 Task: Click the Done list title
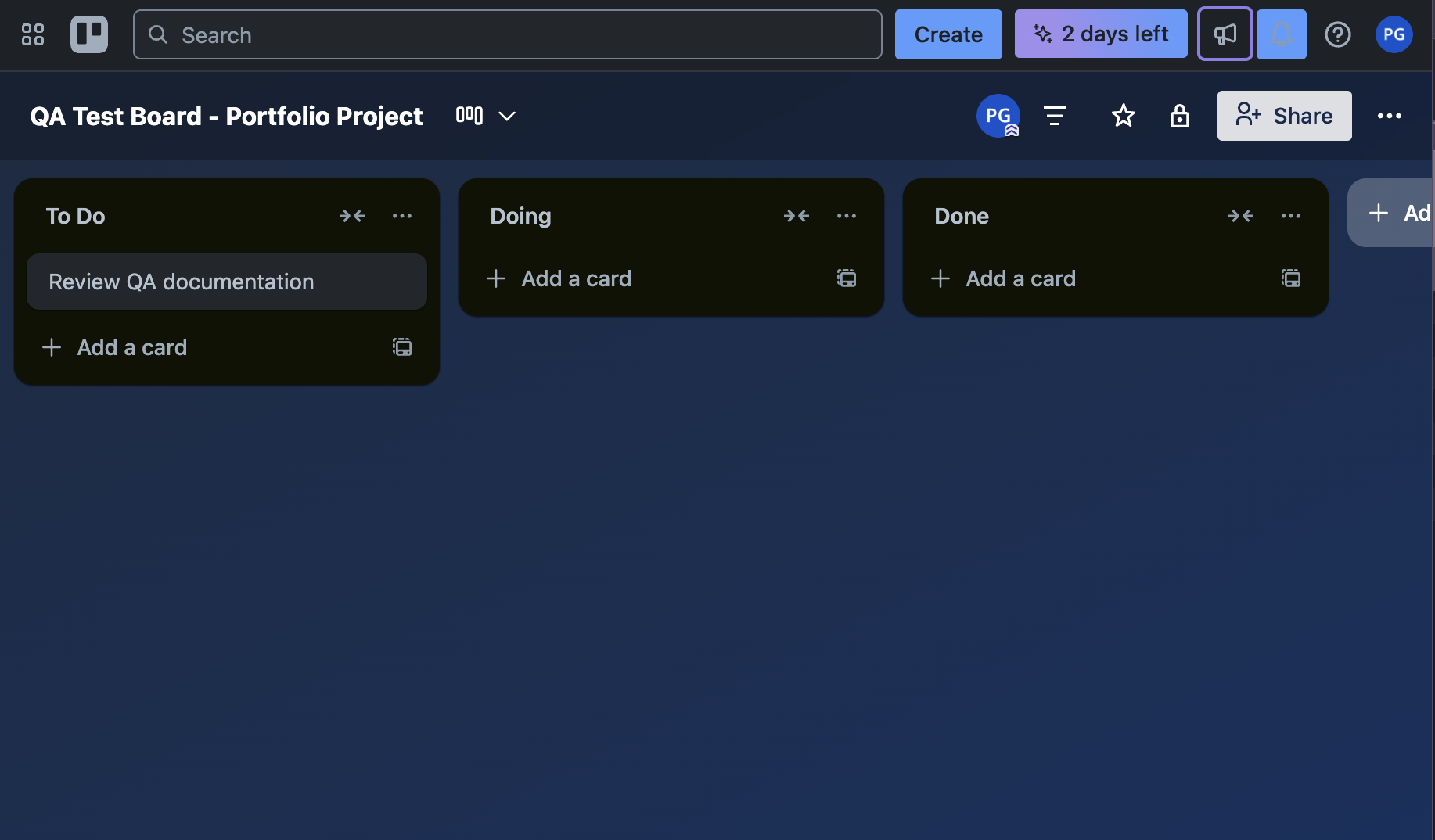point(962,216)
